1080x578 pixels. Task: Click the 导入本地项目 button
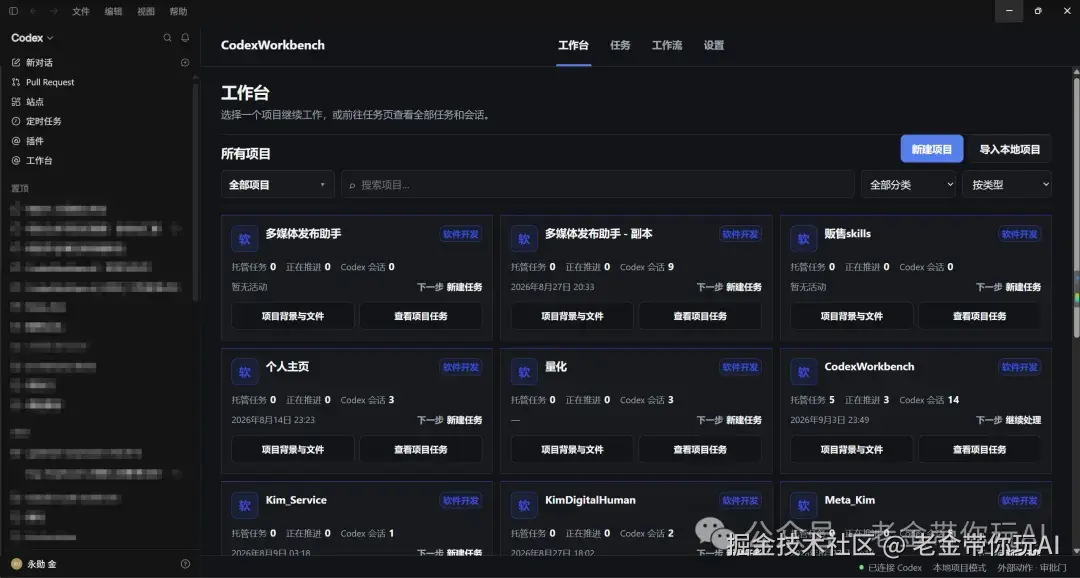point(1010,149)
